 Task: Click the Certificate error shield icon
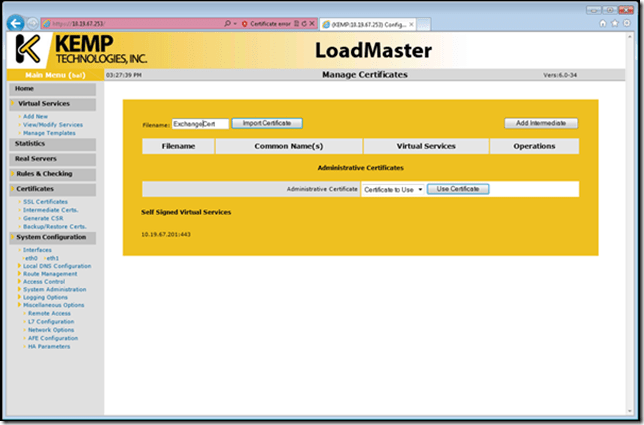[x=244, y=22]
